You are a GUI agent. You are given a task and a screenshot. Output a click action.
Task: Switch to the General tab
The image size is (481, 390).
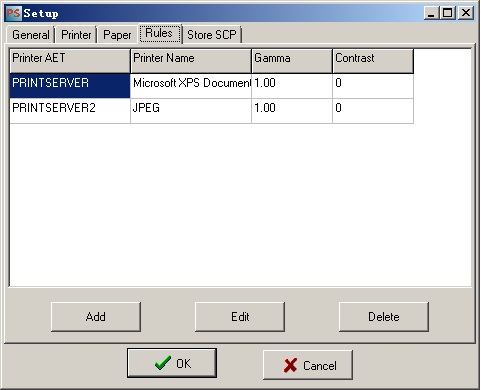coord(31,35)
